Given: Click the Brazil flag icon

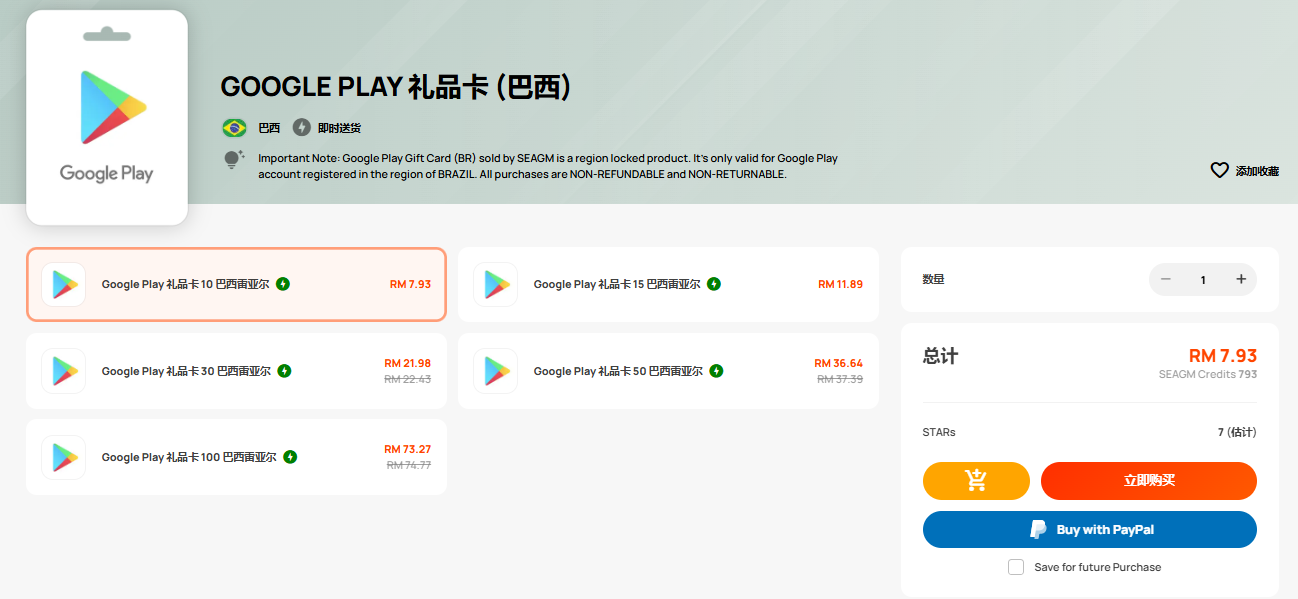Looking at the screenshot, I should tap(234, 128).
